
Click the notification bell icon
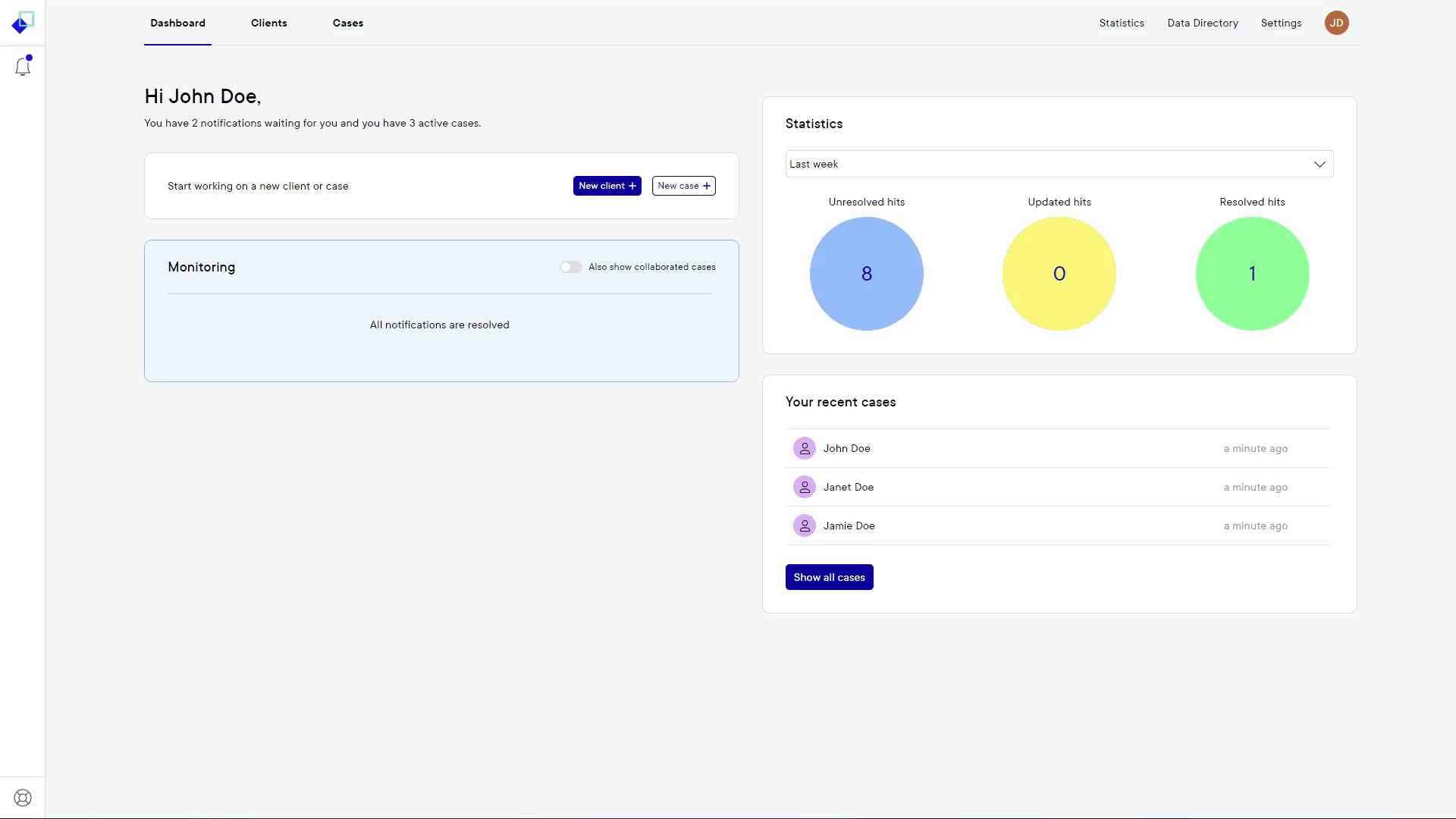[x=22, y=65]
